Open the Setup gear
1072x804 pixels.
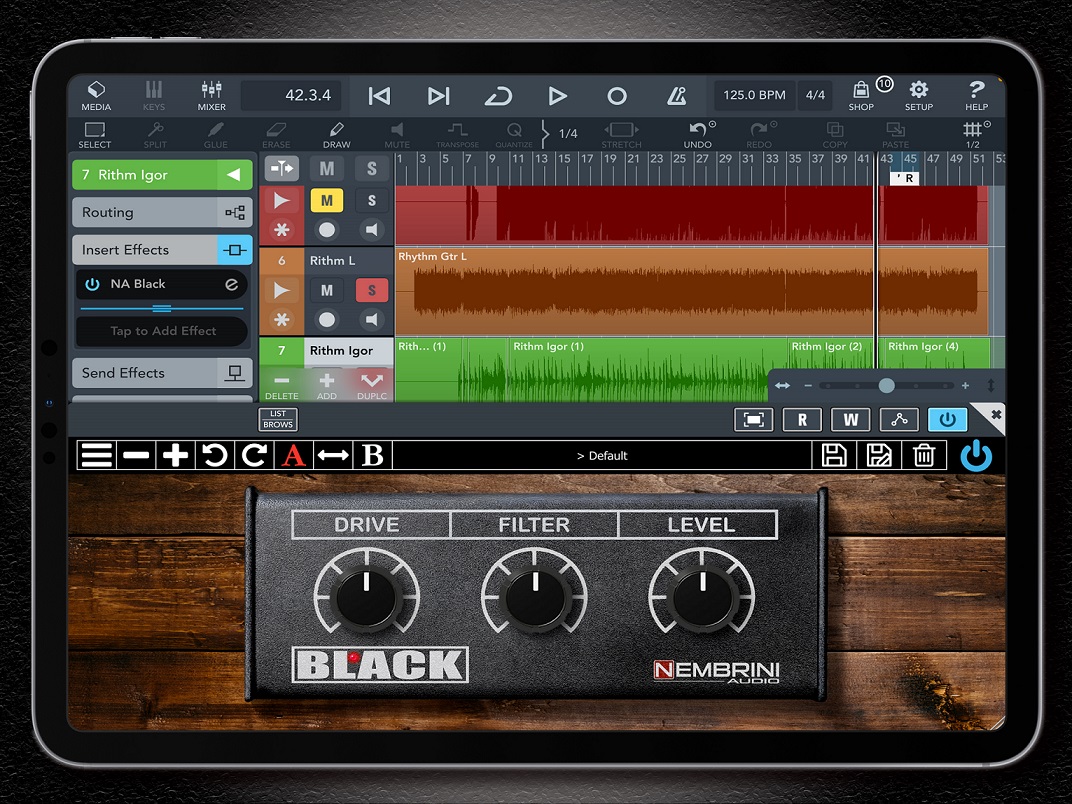click(x=918, y=95)
